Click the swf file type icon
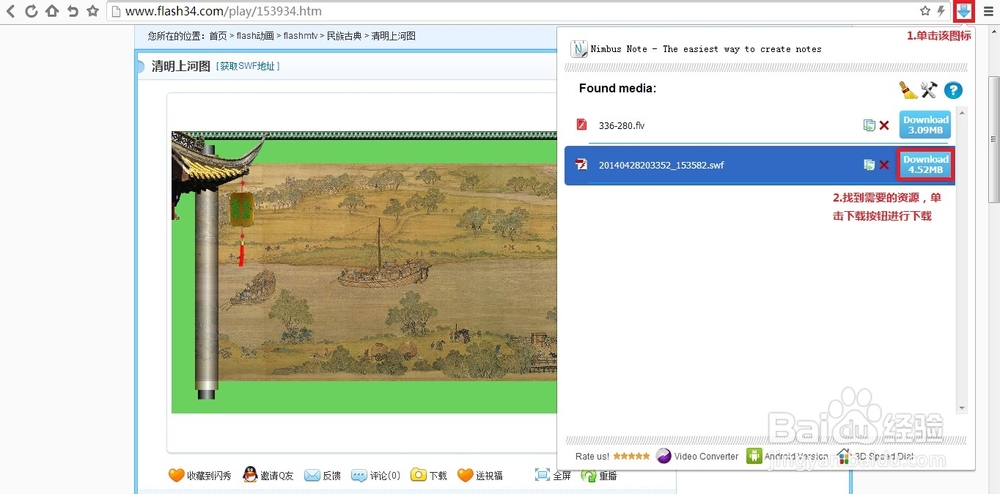This screenshot has width=1000, height=494. (581, 165)
